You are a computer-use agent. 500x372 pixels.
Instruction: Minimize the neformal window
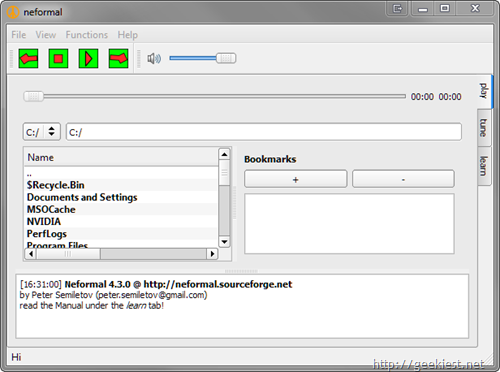pos(423,8)
